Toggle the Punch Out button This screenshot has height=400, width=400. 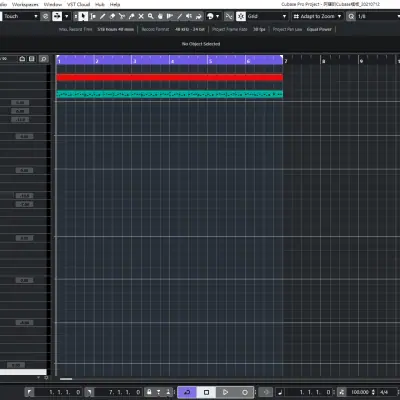(x=168, y=392)
